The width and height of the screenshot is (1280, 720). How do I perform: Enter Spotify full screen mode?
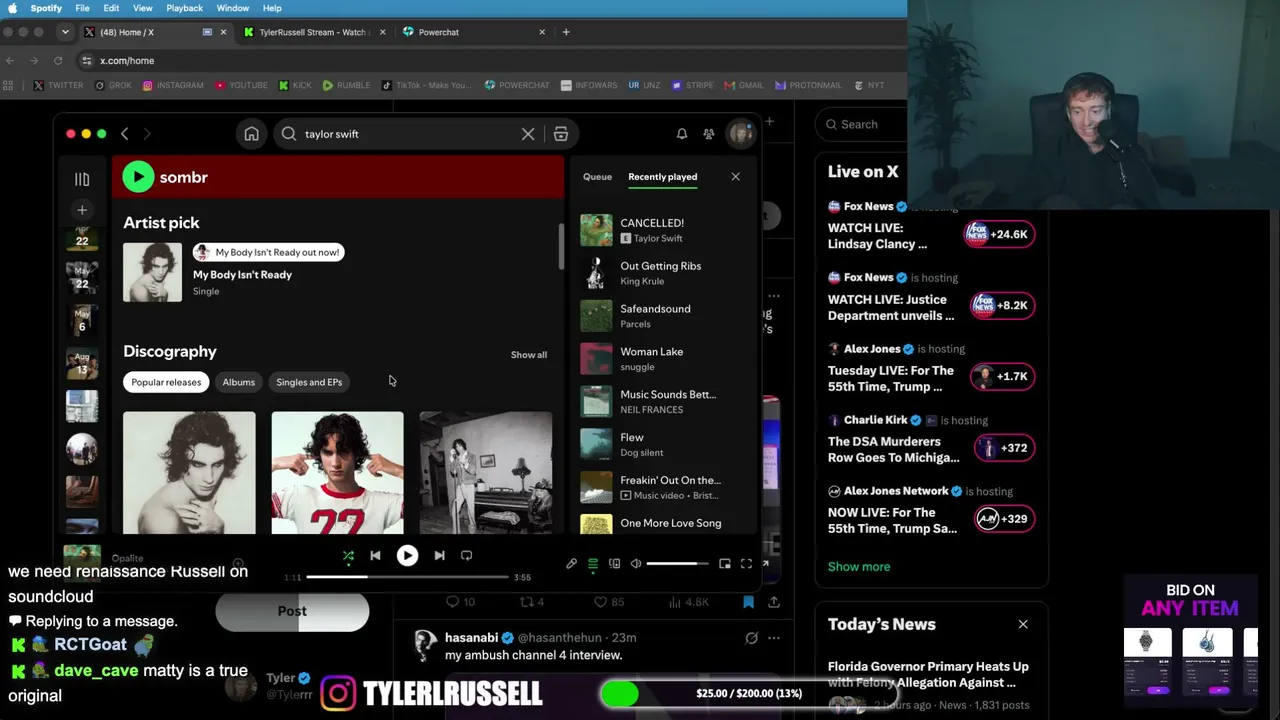point(746,564)
